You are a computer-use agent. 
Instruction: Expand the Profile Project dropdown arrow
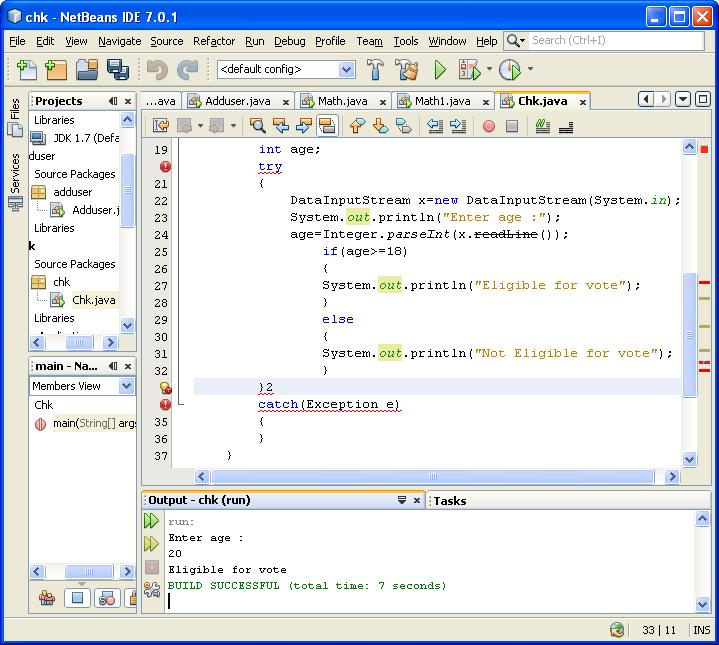tap(530, 69)
